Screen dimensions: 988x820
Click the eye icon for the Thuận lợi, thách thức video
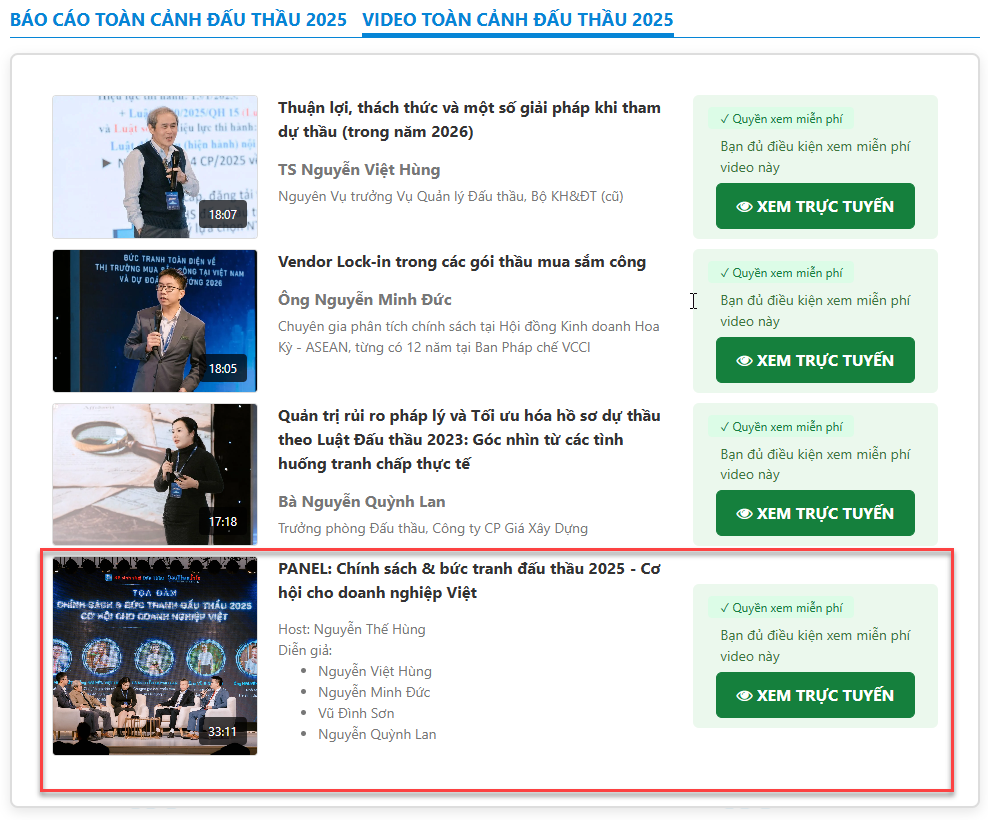pos(744,207)
